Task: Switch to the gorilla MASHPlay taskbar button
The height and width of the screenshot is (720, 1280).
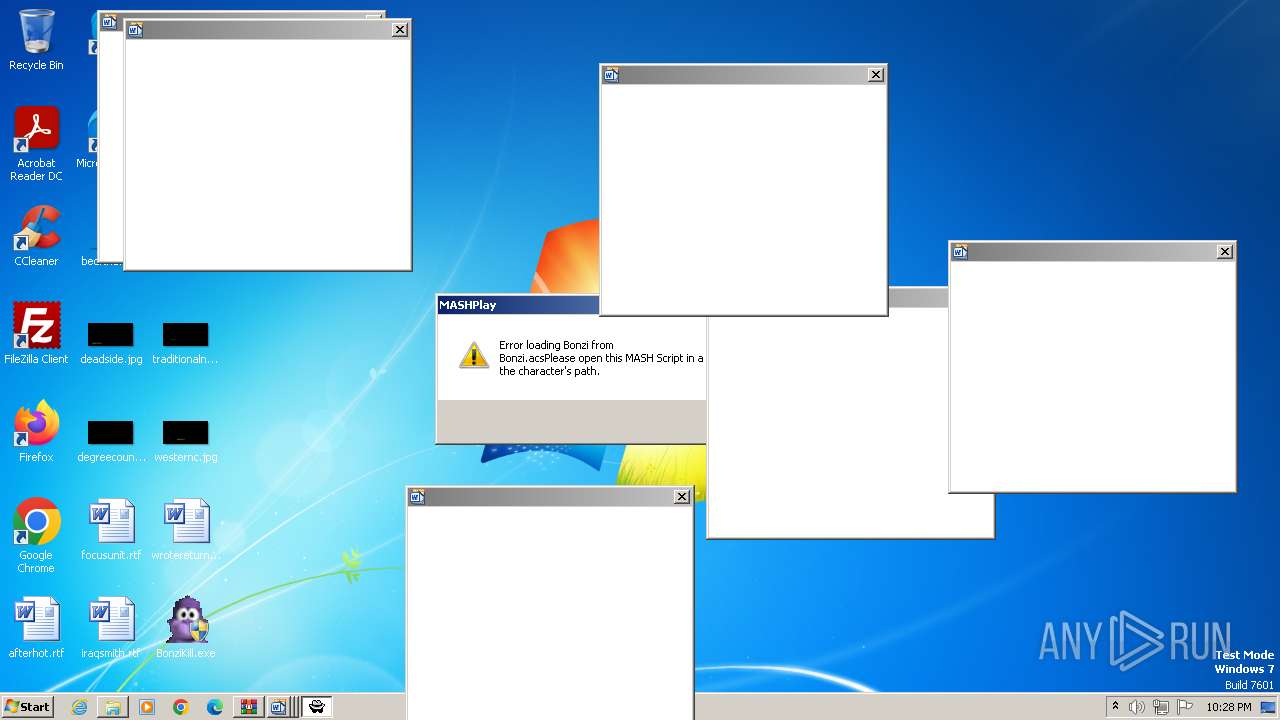Action: click(317, 707)
